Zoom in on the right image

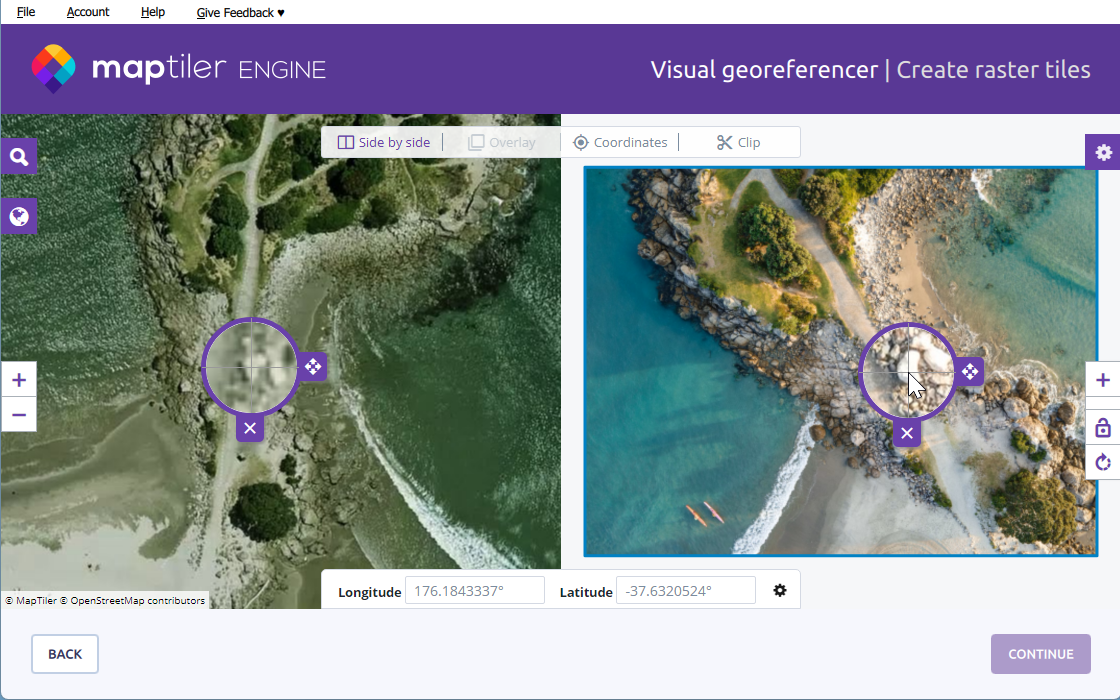coord(1103,380)
